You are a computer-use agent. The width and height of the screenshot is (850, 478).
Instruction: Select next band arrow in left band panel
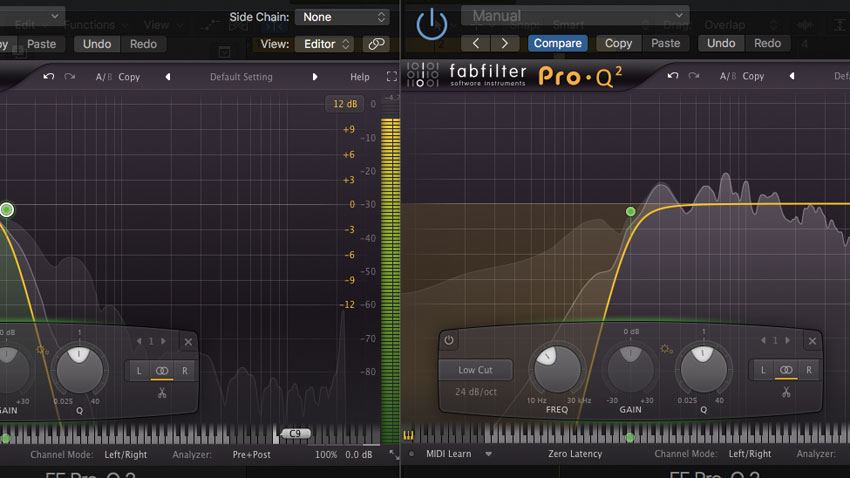pyautogui.click(x=163, y=341)
